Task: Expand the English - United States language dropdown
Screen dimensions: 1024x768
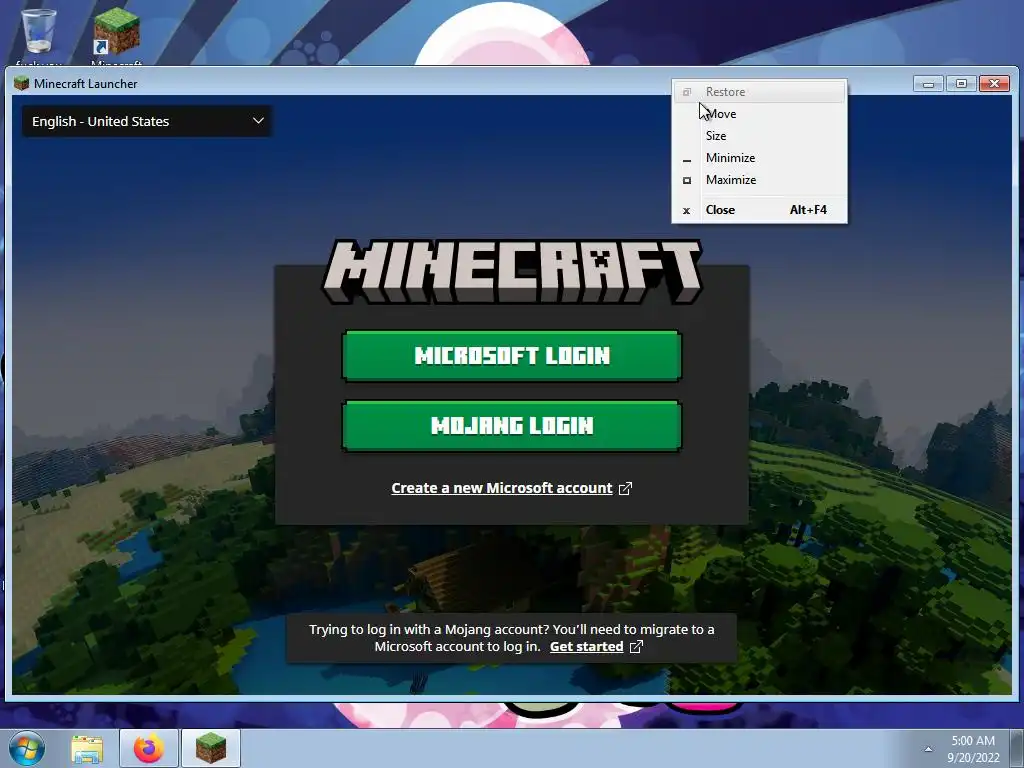Action: (x=147, y=121)
